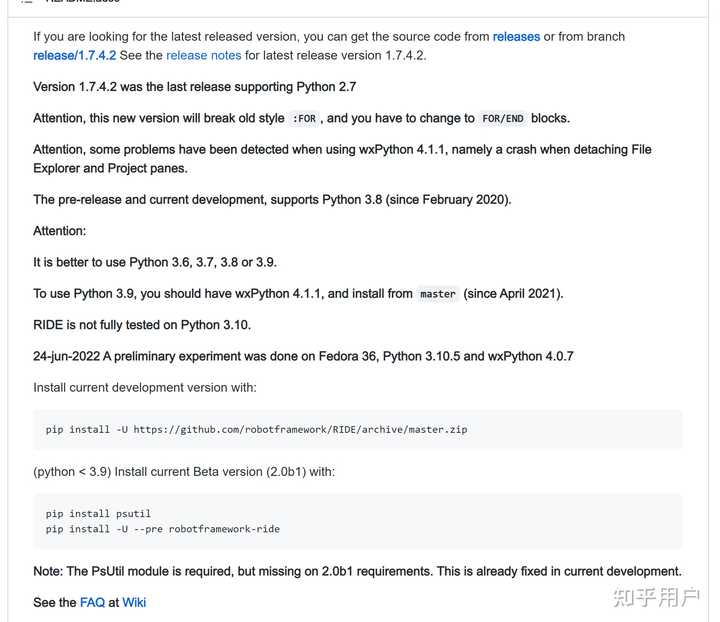The width and height of the screenshot is (720, 622).
Task: Go to the Wiki link
Action: pyautogui.click(x=134, y=603)
